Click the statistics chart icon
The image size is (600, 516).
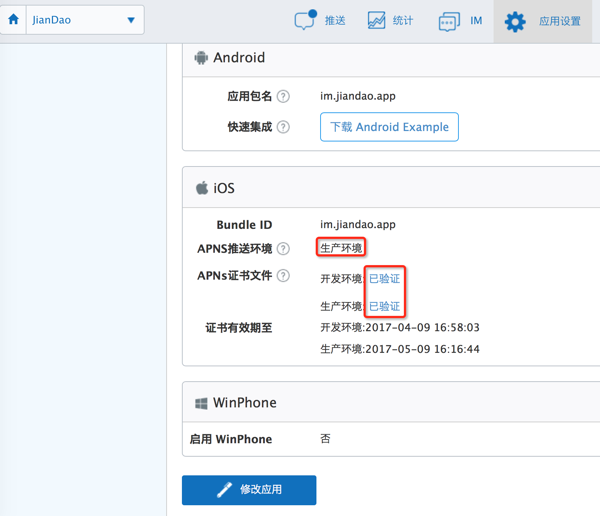pos(376,20)
